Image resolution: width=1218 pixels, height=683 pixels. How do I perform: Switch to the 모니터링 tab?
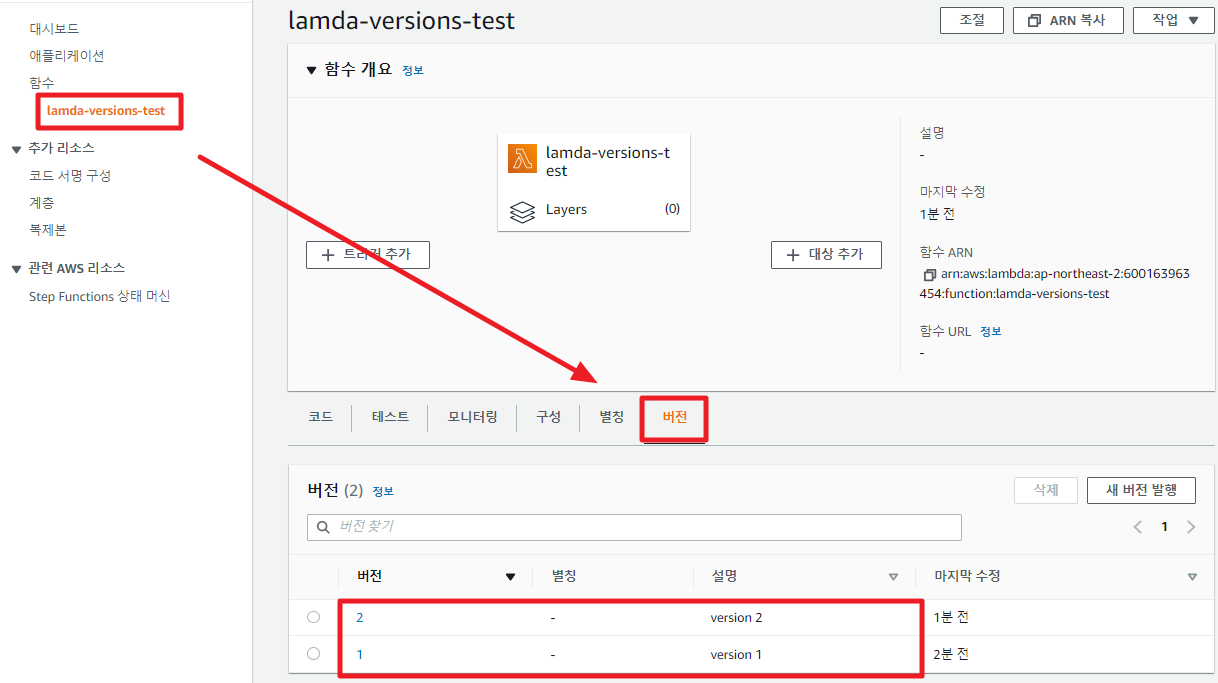pyautogui.click(x=472, y=417)
